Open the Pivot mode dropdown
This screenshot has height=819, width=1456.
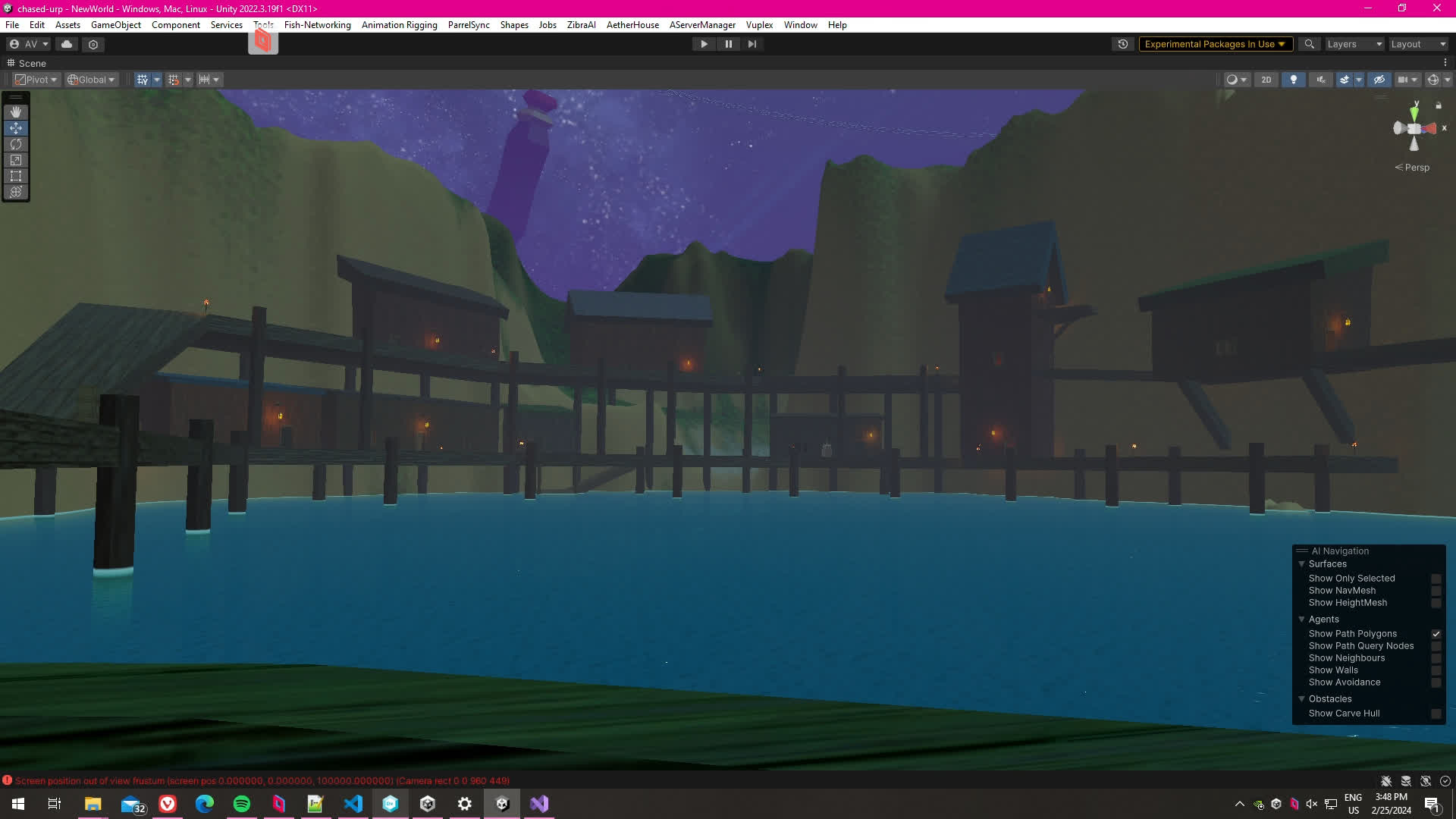(36, 80)
